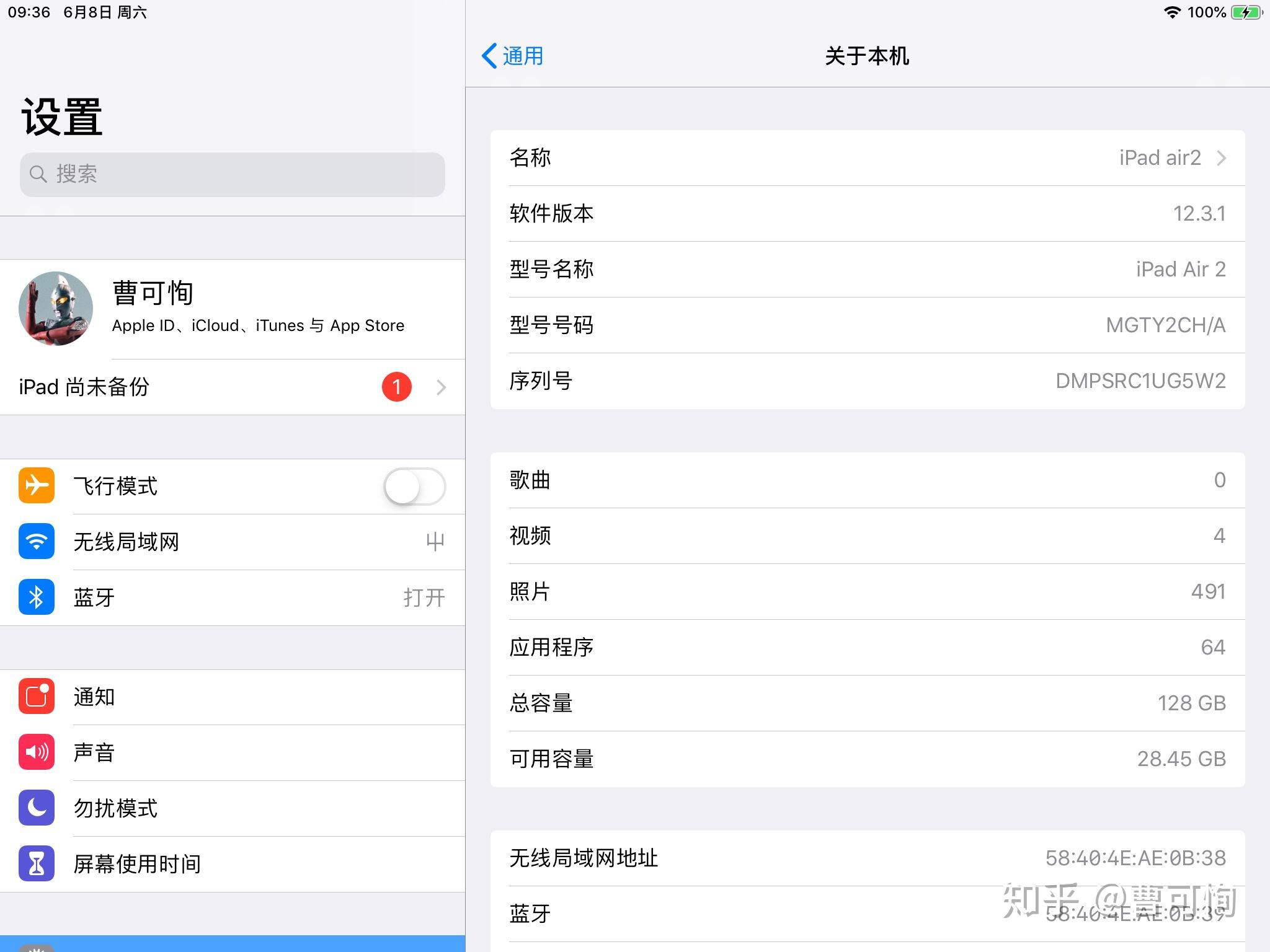1270x952 pixels.
Task: Tap the Do Not Disturb moon icon
Action: click(37, 808)
